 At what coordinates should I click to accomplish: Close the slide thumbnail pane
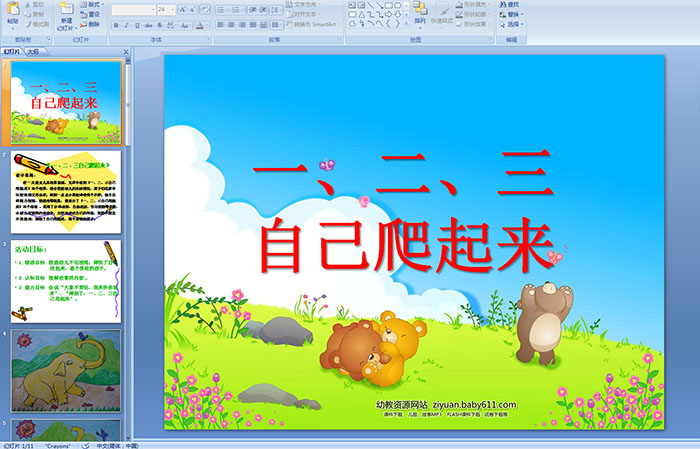[x=126, y=52]
